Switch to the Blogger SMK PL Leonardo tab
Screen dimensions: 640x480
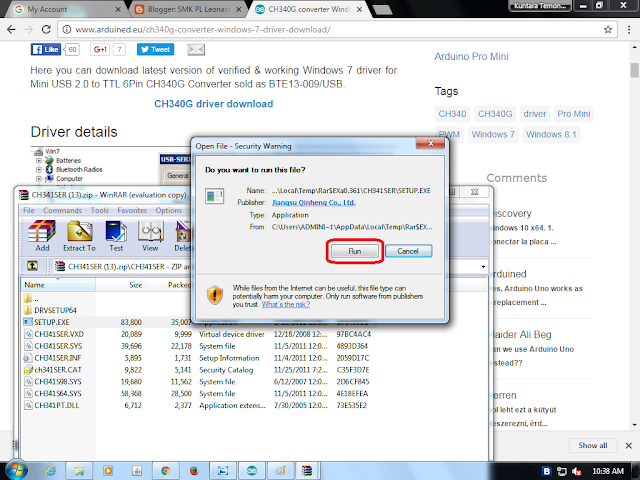pos(188,9)
